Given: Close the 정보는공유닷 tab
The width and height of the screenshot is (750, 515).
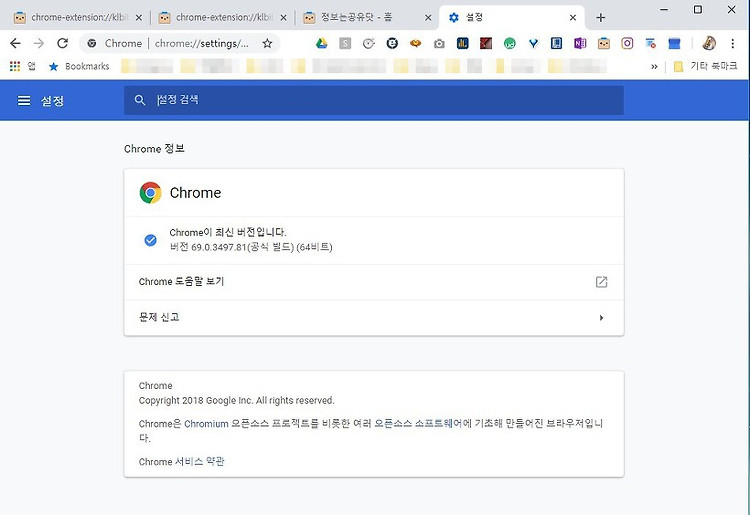Looking at the screenshot, I should [428, 18].
